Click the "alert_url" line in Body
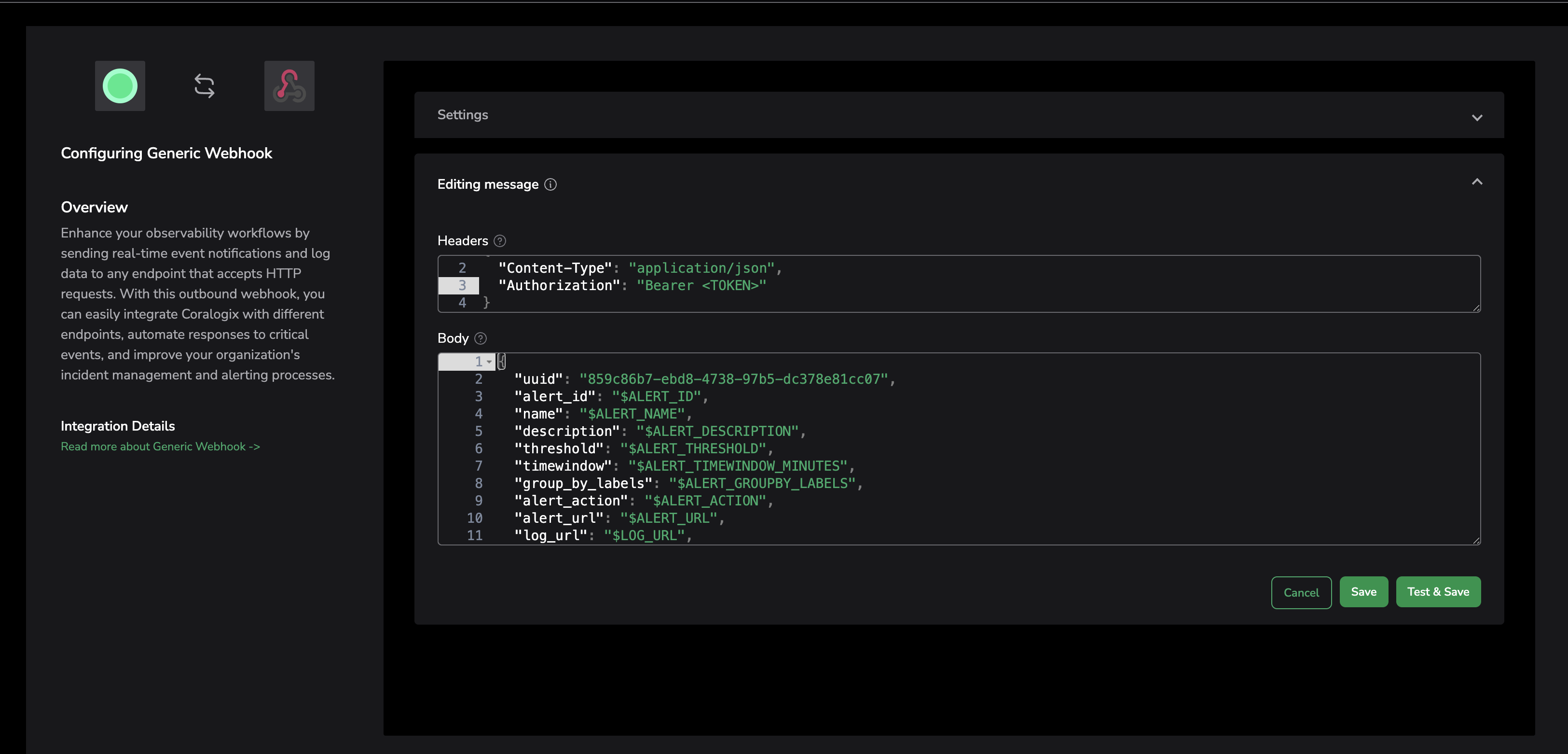 tap(619, 518)
